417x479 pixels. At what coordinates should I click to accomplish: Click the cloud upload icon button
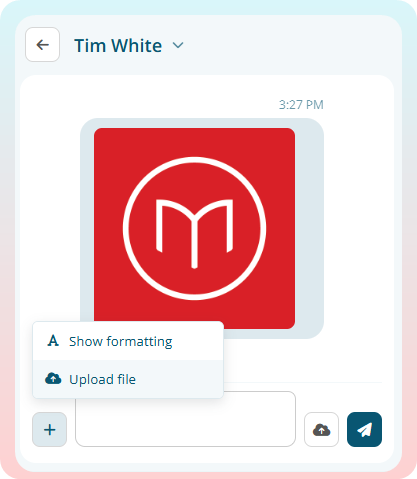(x=321, y=429)
